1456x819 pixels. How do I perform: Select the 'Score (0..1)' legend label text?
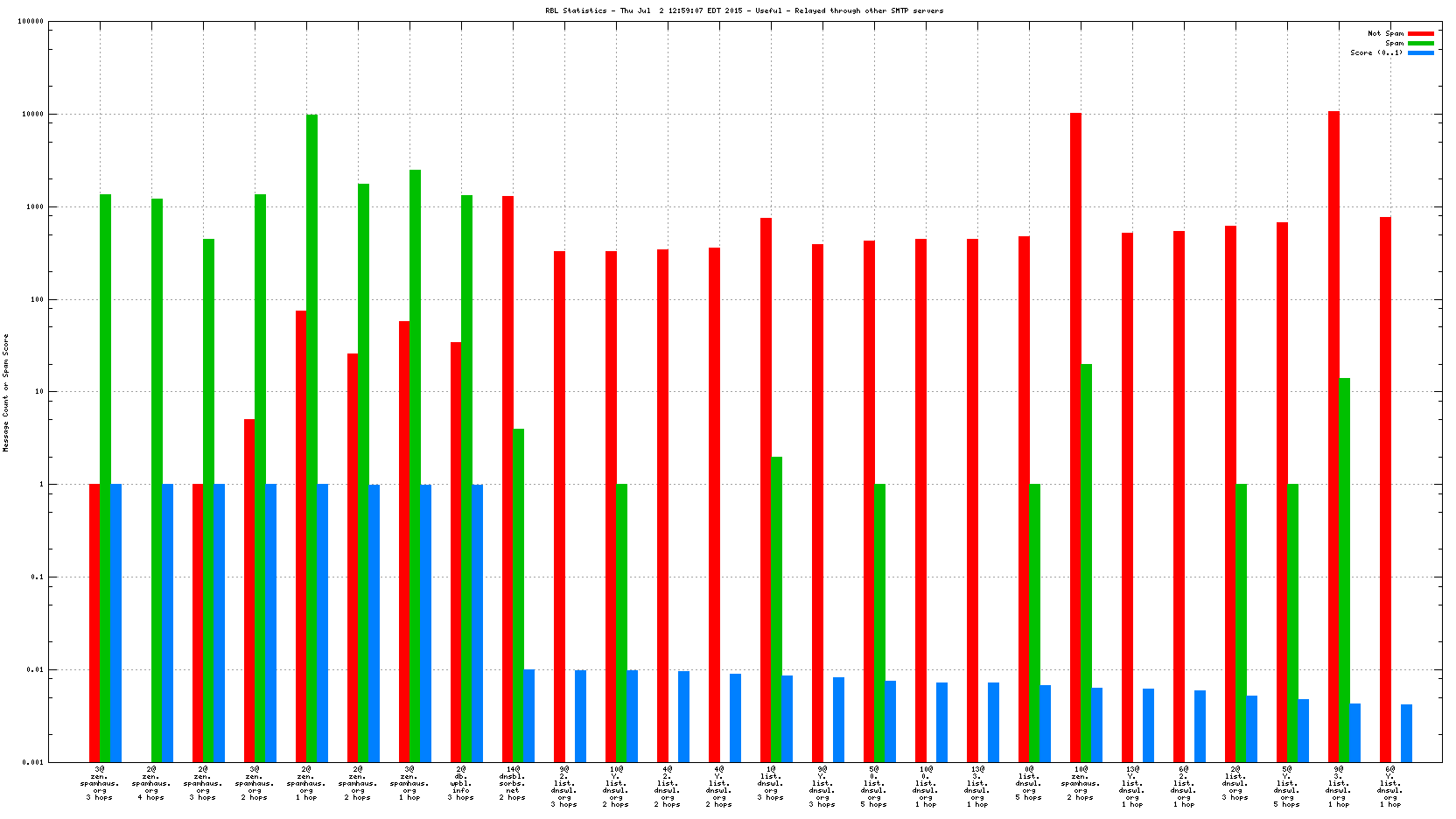pos(1376,52)
